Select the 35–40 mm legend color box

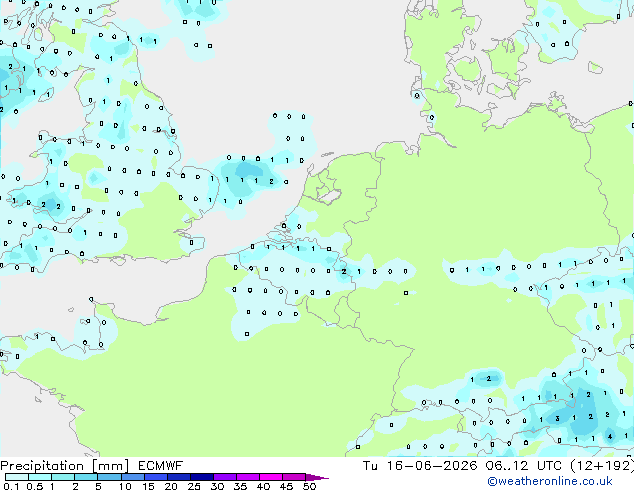pyautogui.click(x=247, y=477)
